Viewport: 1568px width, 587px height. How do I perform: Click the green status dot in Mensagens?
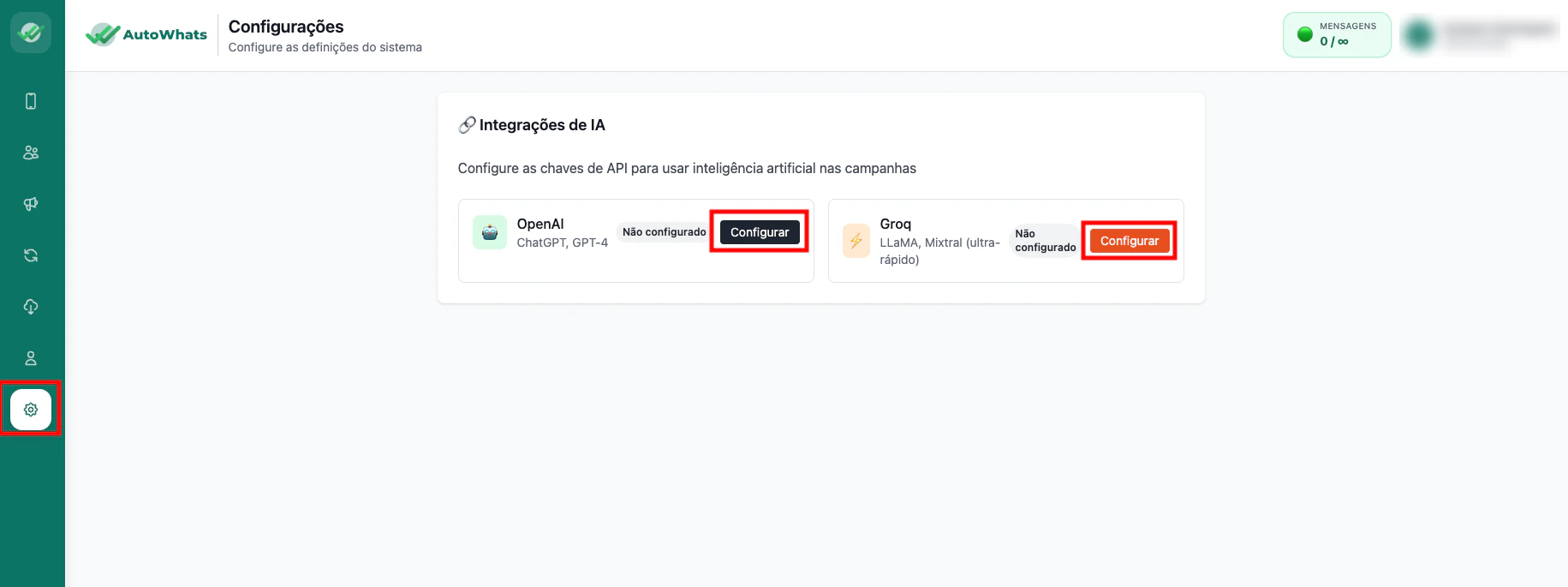1305,34
